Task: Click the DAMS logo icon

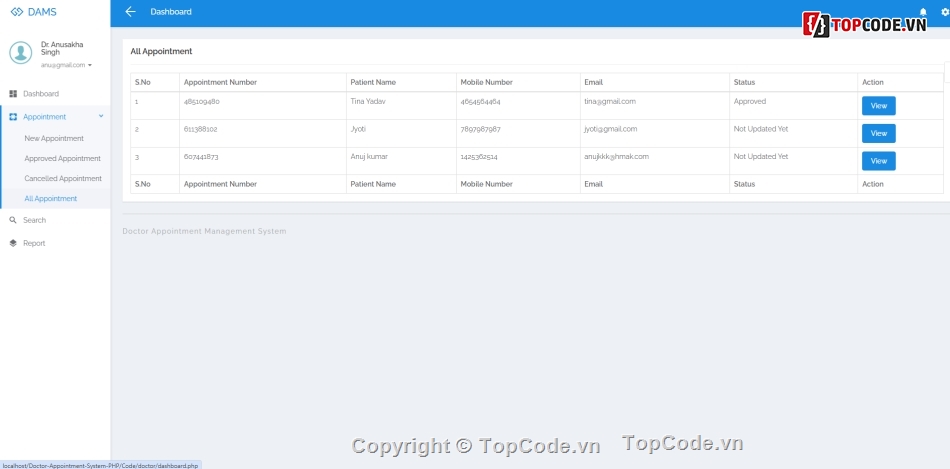Action: pos(16,12)
